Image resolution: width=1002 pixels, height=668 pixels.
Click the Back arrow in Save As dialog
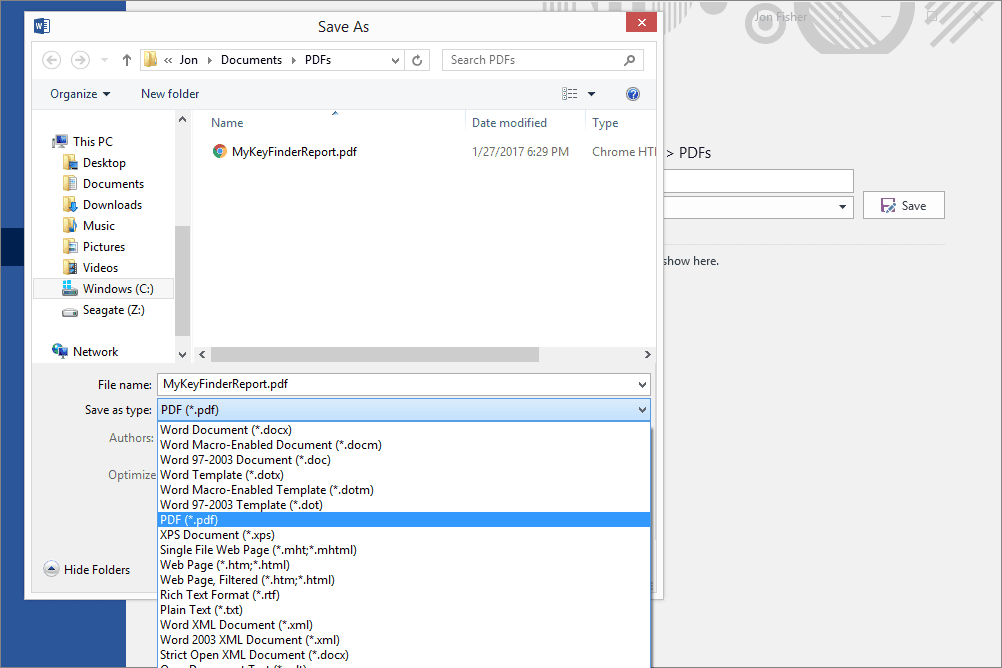pos(52,60)
